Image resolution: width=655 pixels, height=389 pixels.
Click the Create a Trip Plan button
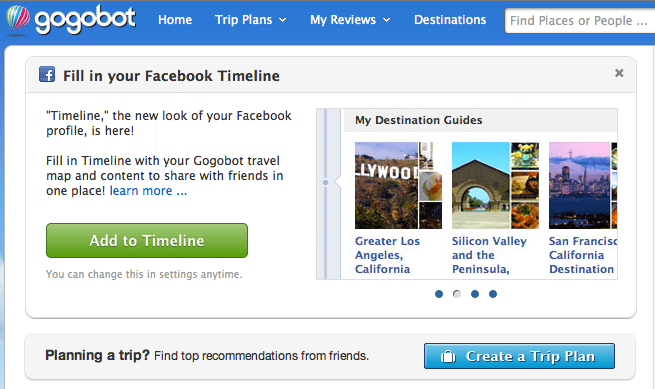(519, 356)
